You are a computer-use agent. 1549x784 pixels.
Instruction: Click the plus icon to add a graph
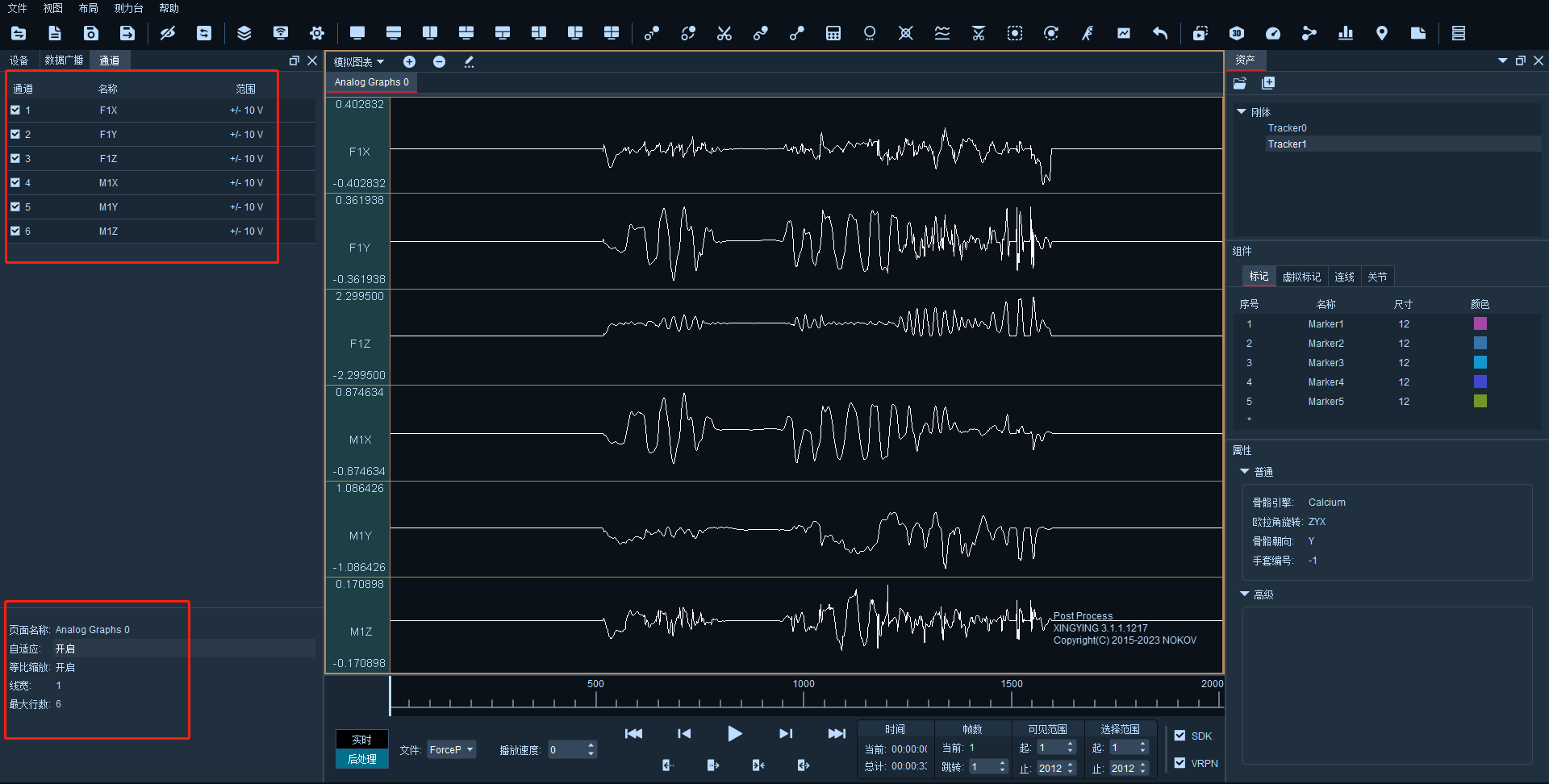(x=410, y=62)
